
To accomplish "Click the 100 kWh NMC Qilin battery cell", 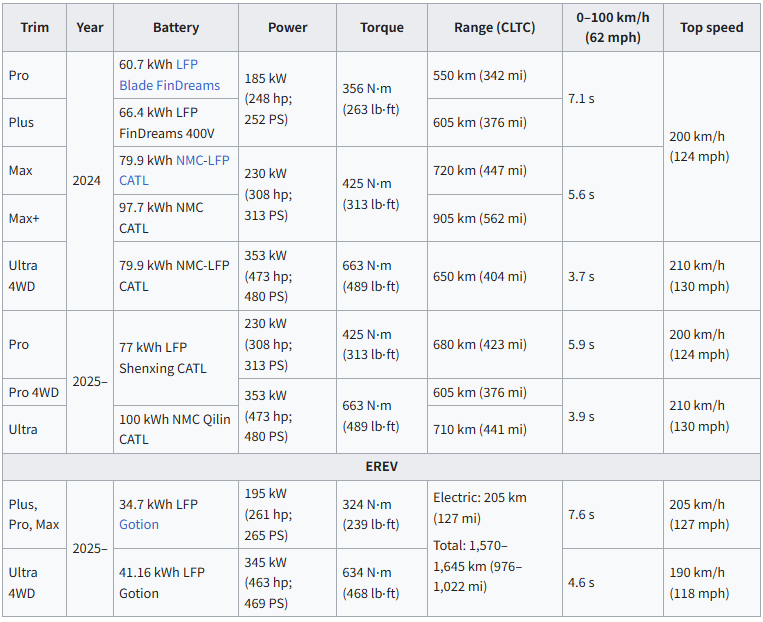I will click(x=176, y=429).
